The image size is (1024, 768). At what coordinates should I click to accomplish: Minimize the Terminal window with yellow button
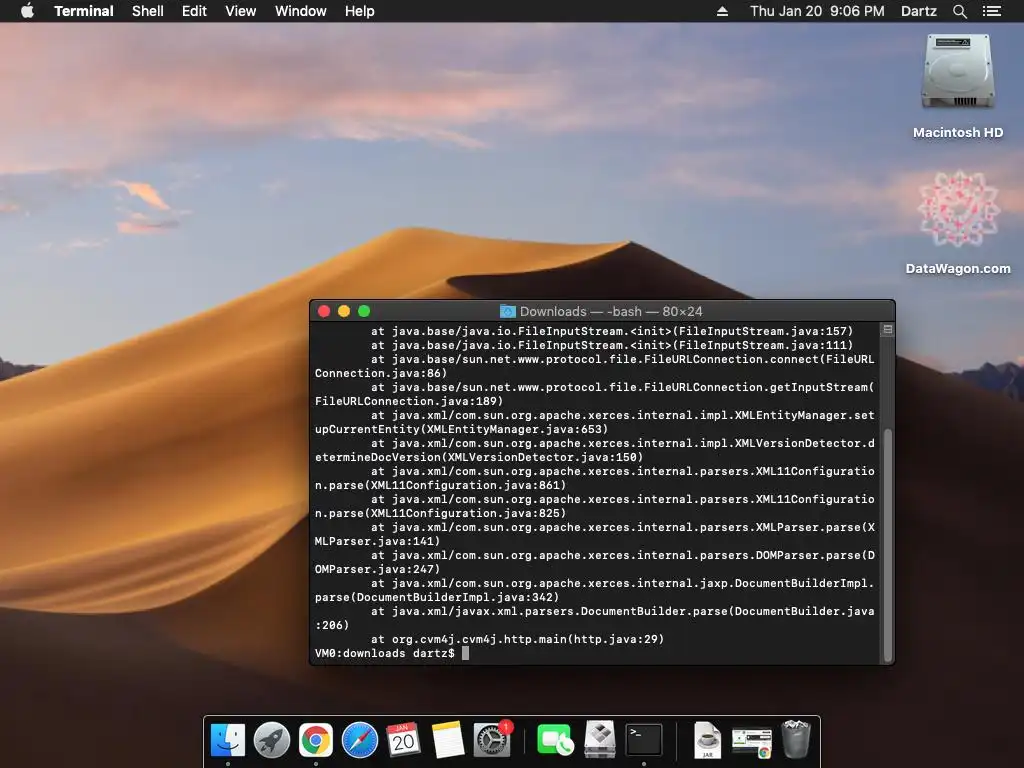[344, 312]
